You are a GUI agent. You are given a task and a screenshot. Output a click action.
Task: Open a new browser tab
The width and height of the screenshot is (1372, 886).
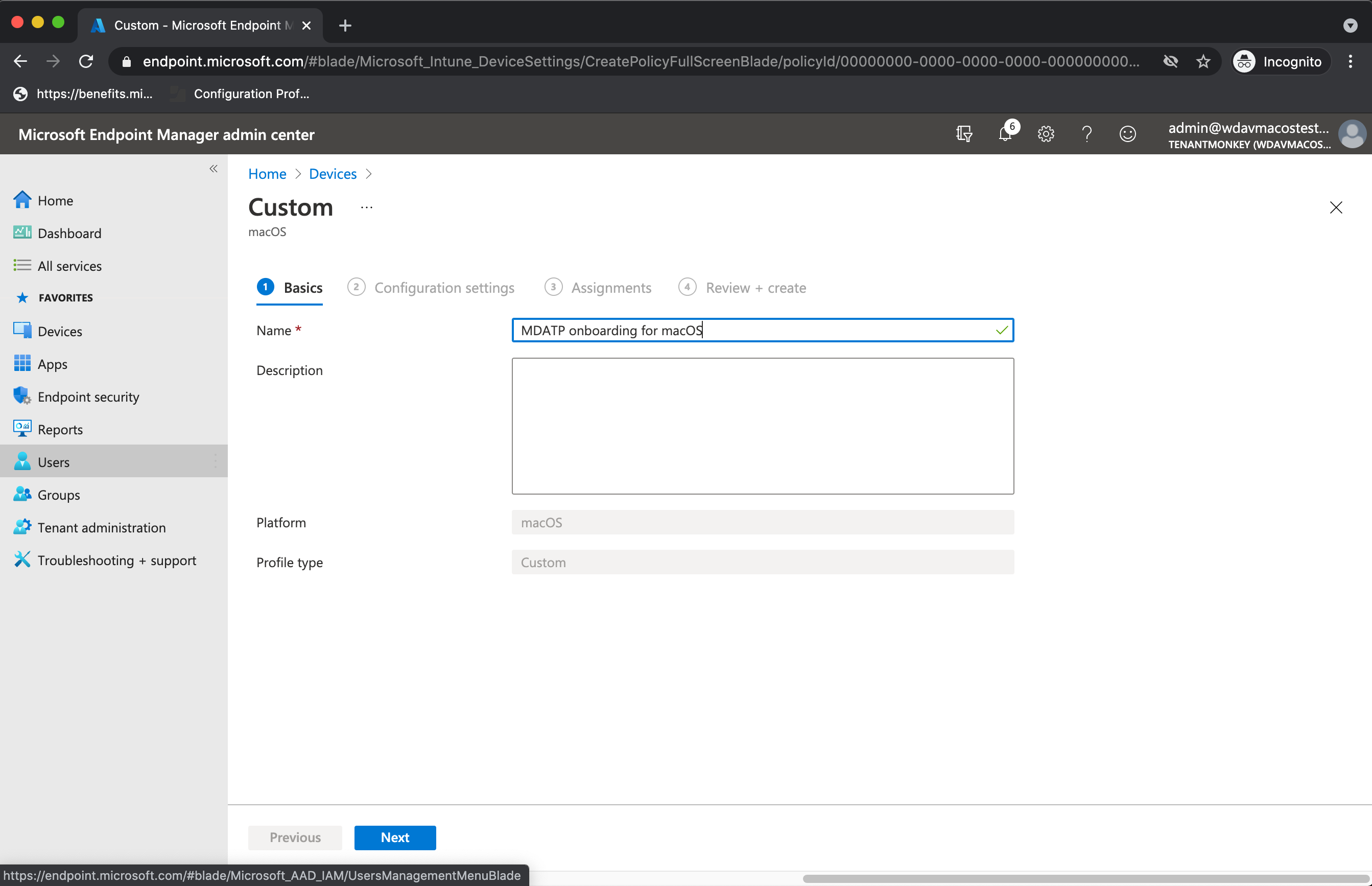(x=345, y=26)
